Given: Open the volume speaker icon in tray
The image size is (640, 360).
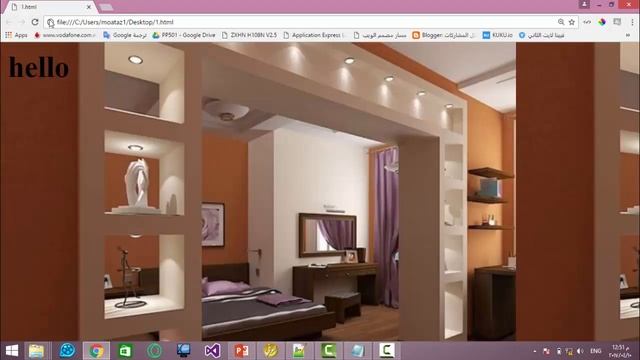Looking at the screenshot, I should (x=580, y=351).
